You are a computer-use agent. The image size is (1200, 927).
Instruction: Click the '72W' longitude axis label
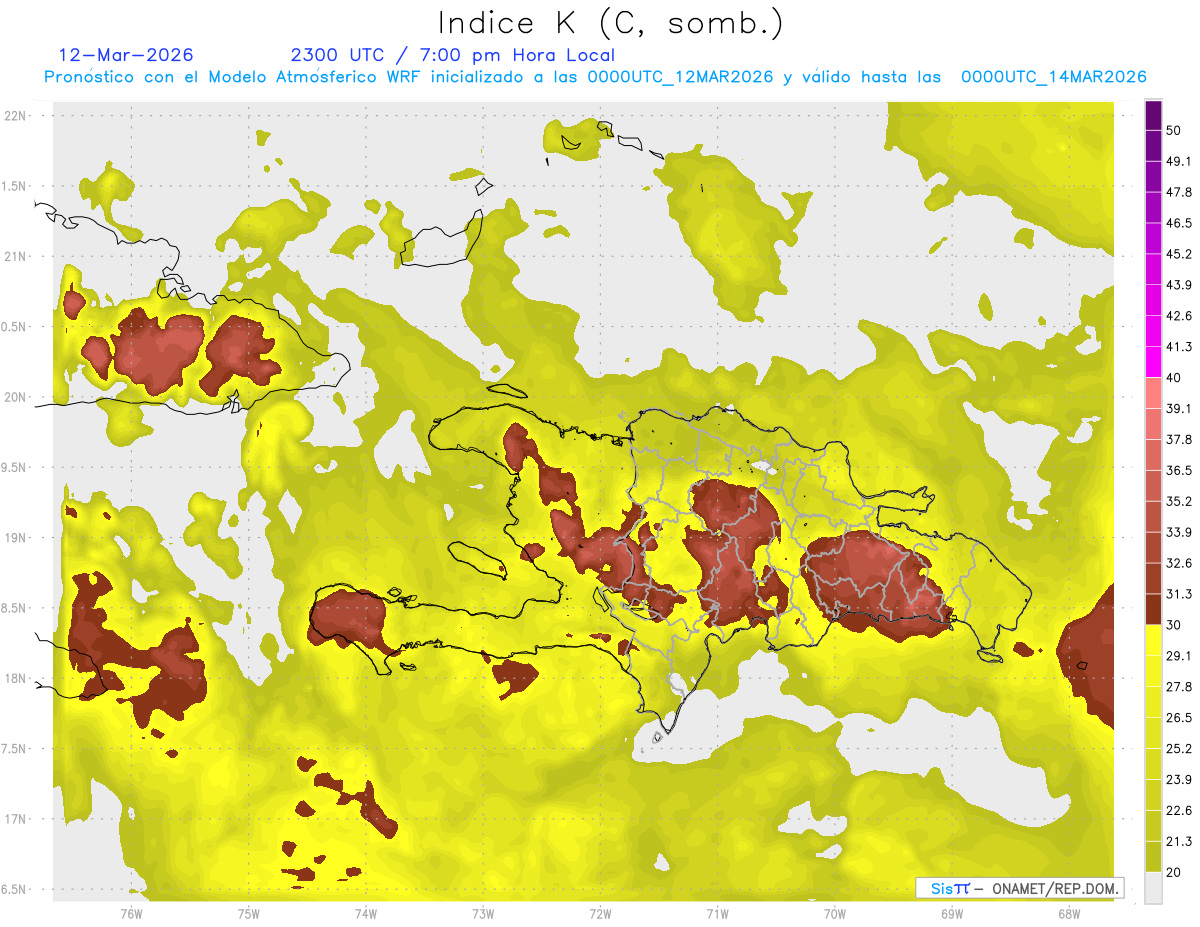pos(600,915)
